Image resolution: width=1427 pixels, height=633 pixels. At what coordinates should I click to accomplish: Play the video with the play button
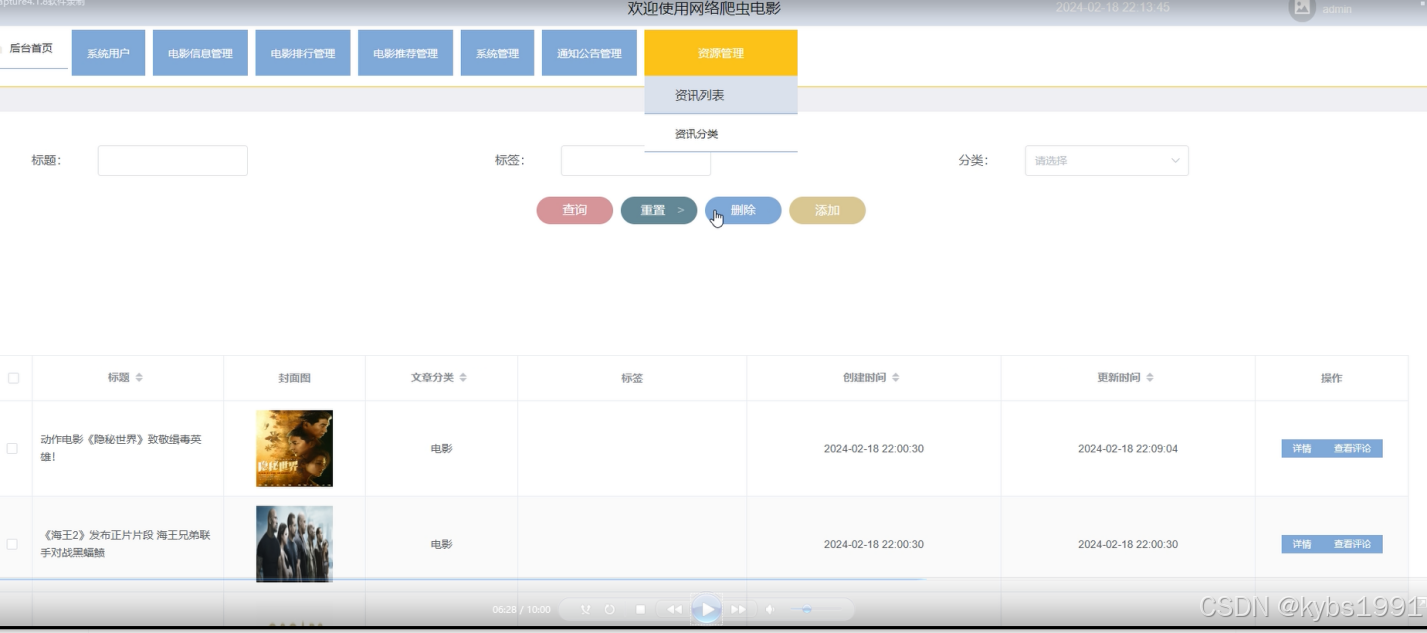707,609
